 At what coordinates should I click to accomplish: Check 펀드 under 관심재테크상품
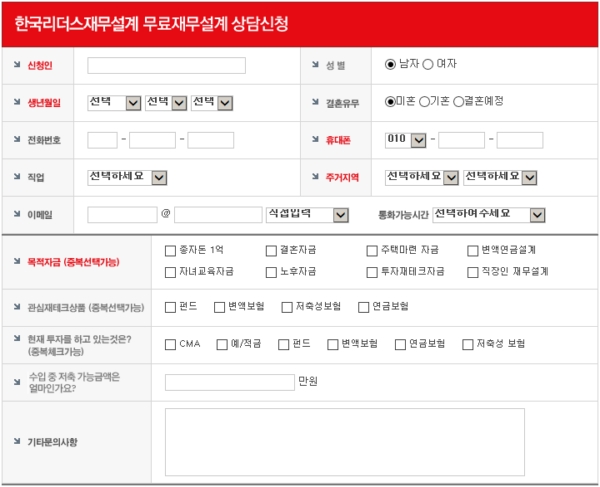(170, 307)
